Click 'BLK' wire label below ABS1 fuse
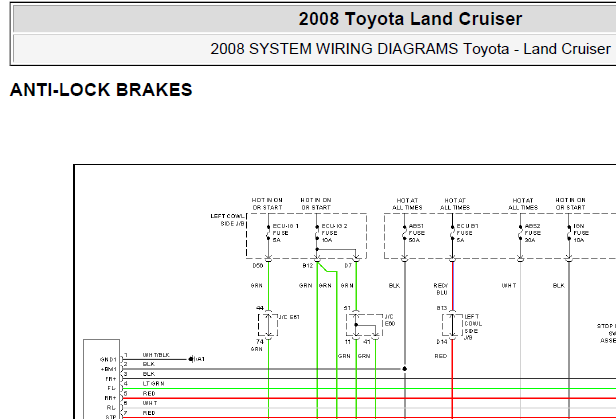 pos(394,285)
